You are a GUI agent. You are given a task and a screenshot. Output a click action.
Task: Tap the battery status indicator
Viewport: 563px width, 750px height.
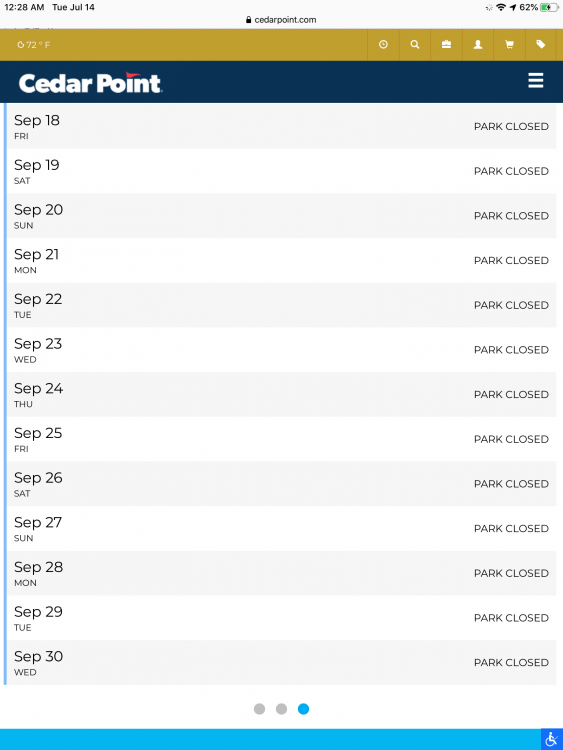(x=549, y=7)
